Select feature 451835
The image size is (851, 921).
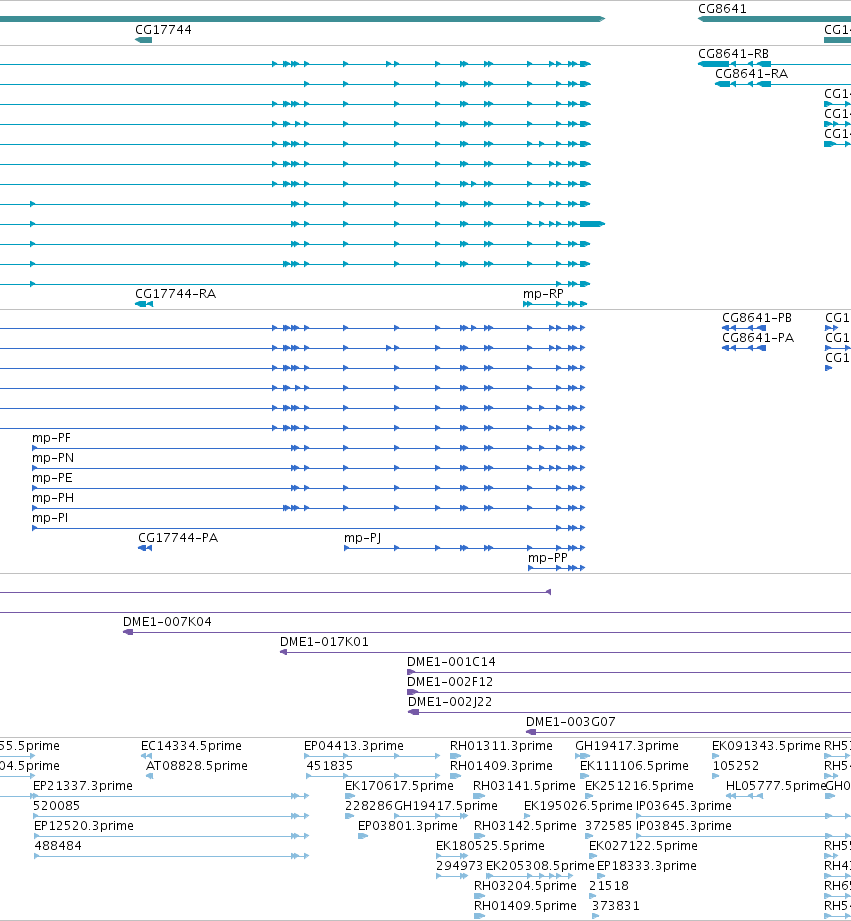pyautogui.click(x=329, y=766)
